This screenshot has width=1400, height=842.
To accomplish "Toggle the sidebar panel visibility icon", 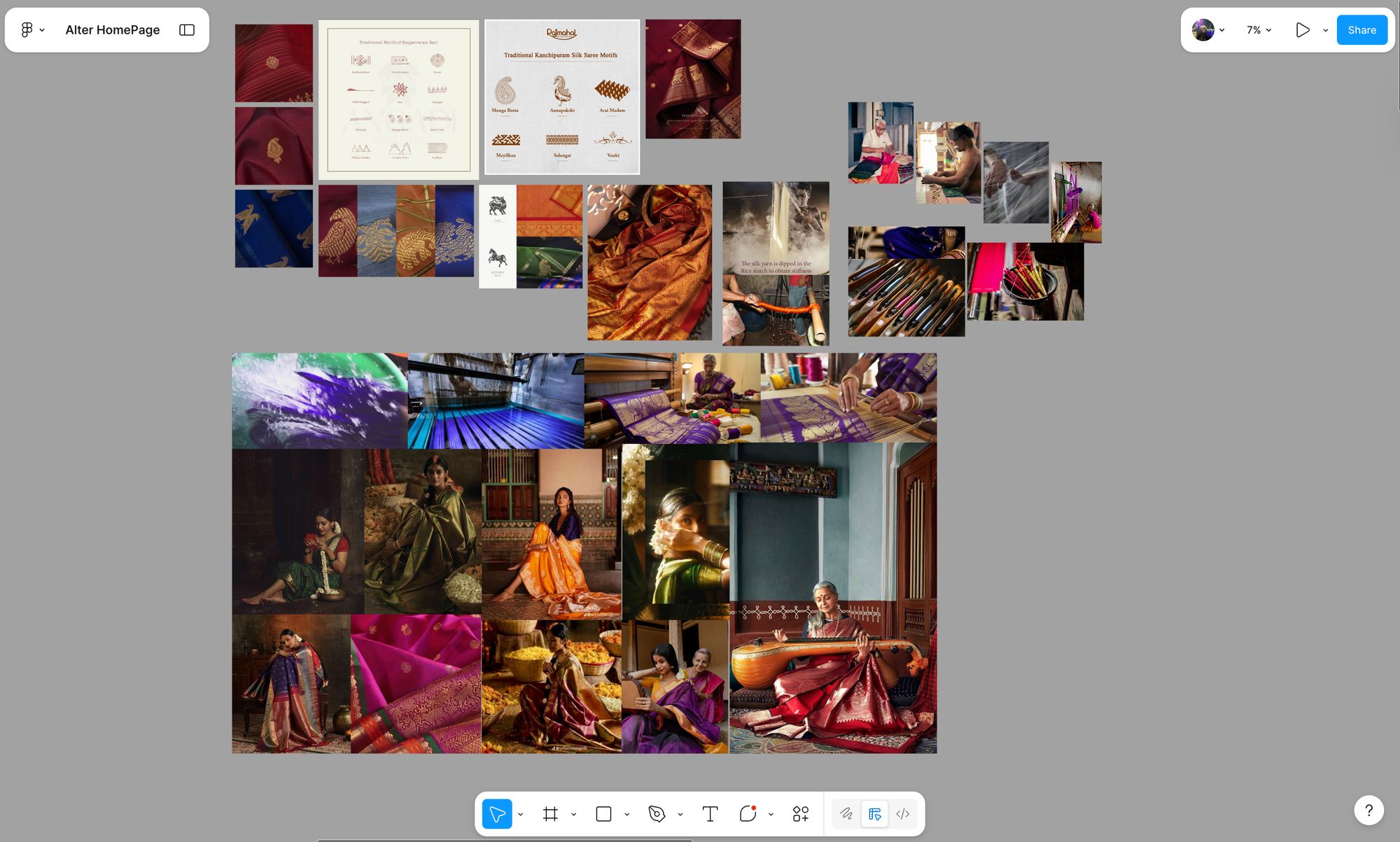I will (x=187, y=30).
